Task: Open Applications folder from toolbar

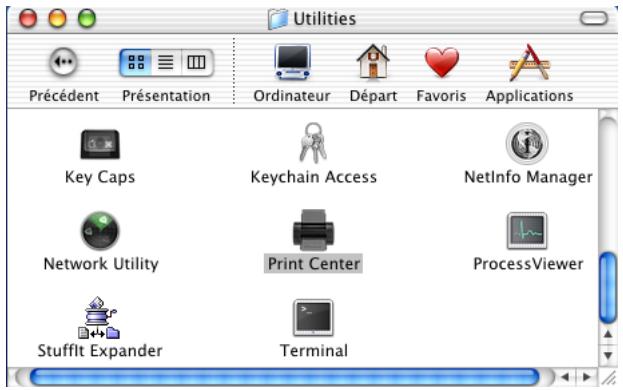Action: click(530, 62)
